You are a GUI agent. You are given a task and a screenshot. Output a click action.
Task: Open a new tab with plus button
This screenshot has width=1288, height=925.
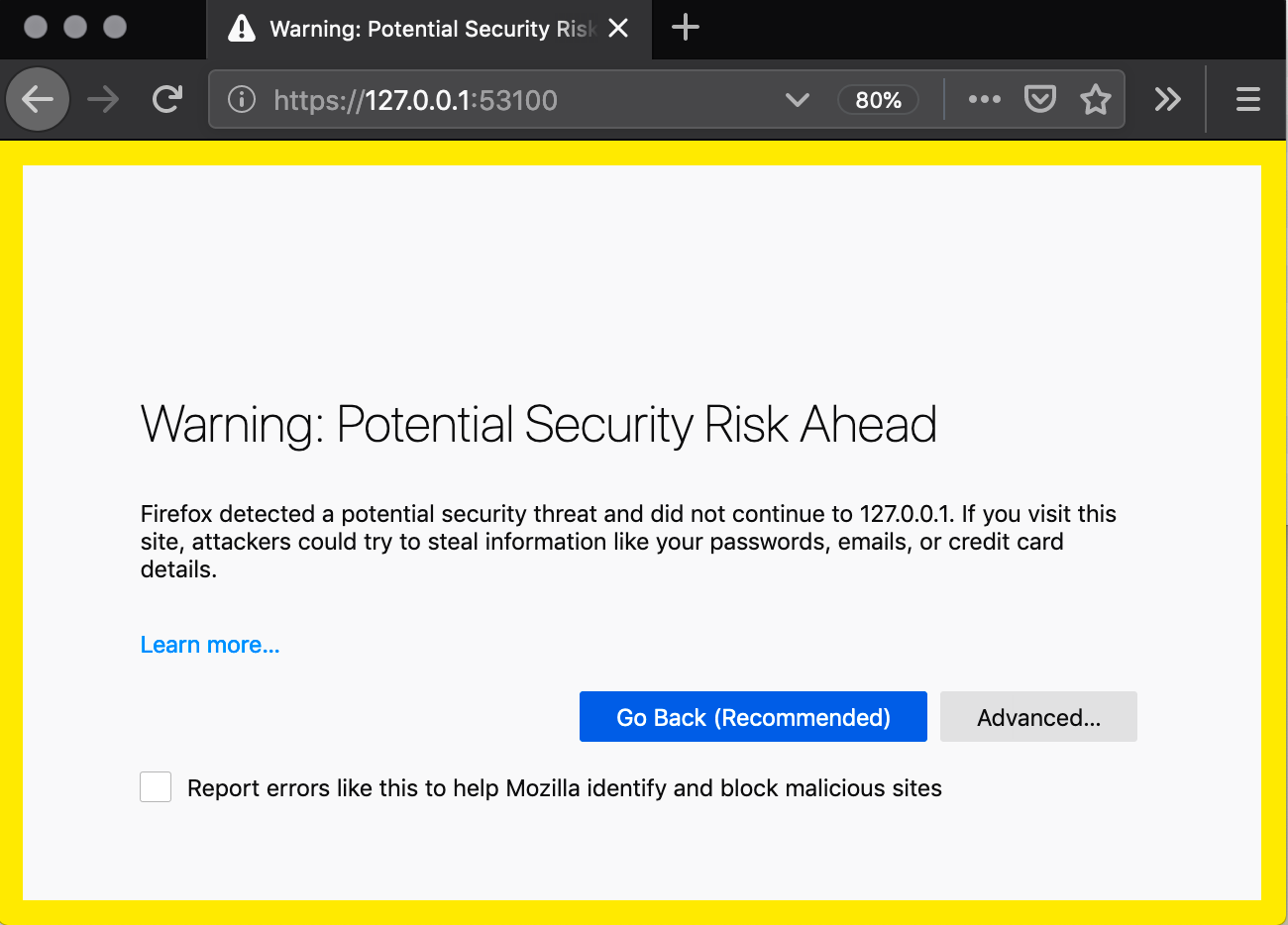(686, 28)
